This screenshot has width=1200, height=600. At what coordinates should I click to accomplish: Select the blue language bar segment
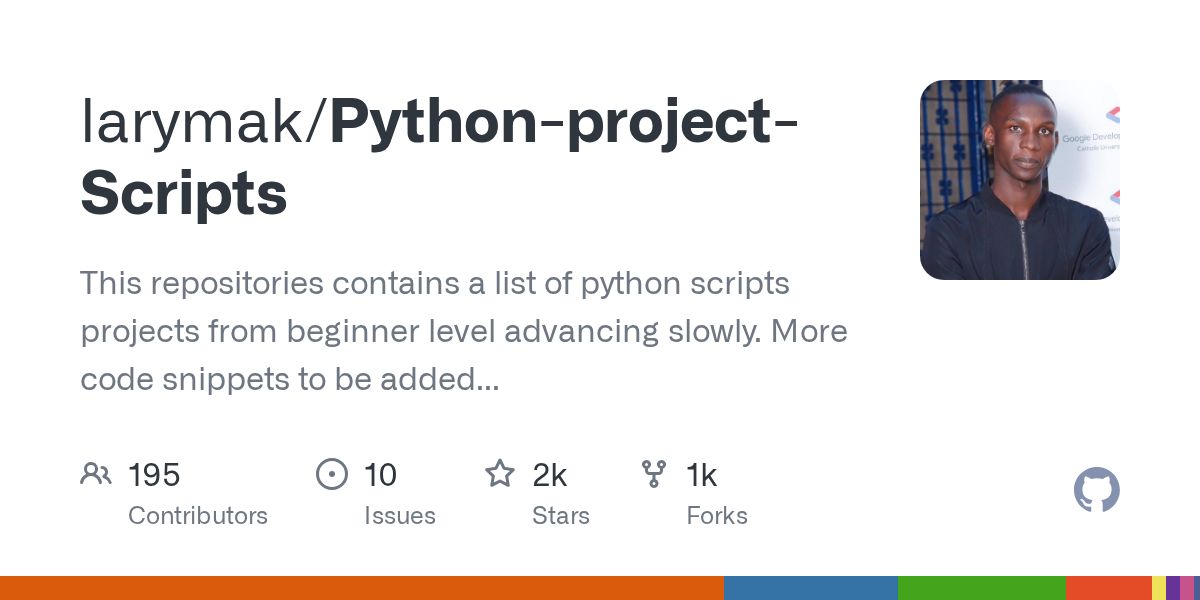tap(810, 588)
